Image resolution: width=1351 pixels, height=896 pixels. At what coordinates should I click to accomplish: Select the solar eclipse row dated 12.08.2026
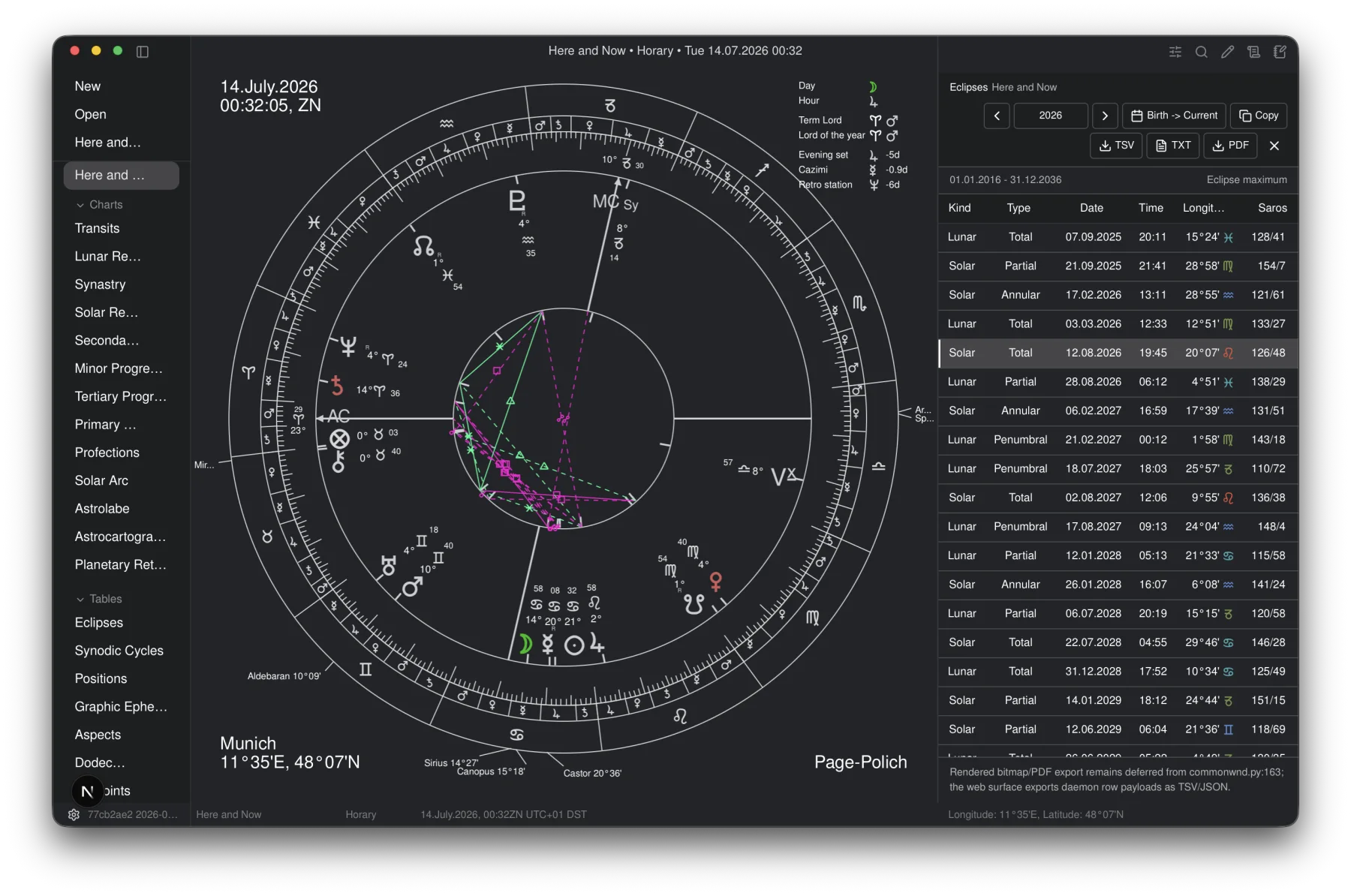pos(1118,353)
